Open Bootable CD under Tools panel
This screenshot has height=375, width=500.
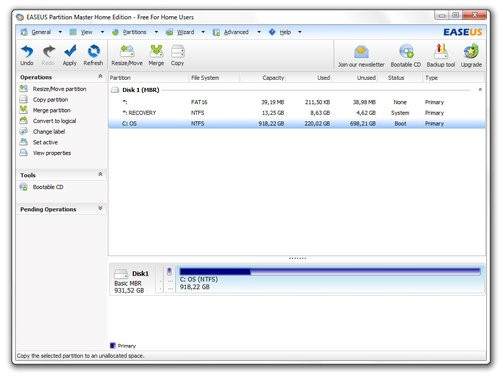pos(48,187)
